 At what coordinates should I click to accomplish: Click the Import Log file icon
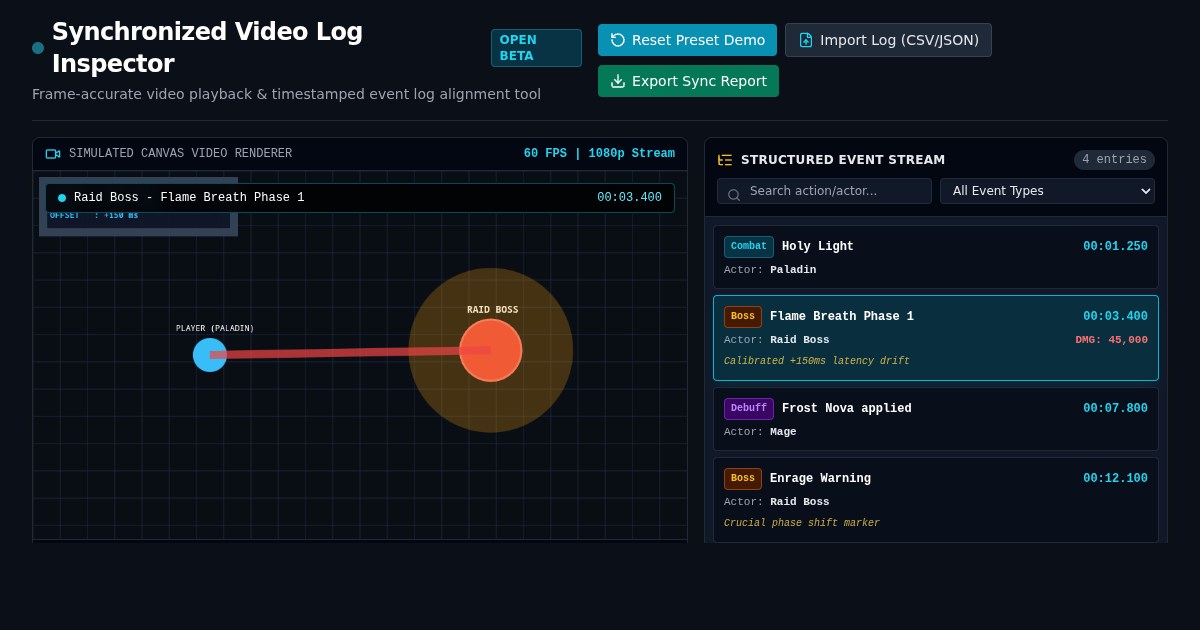point(806,40)
